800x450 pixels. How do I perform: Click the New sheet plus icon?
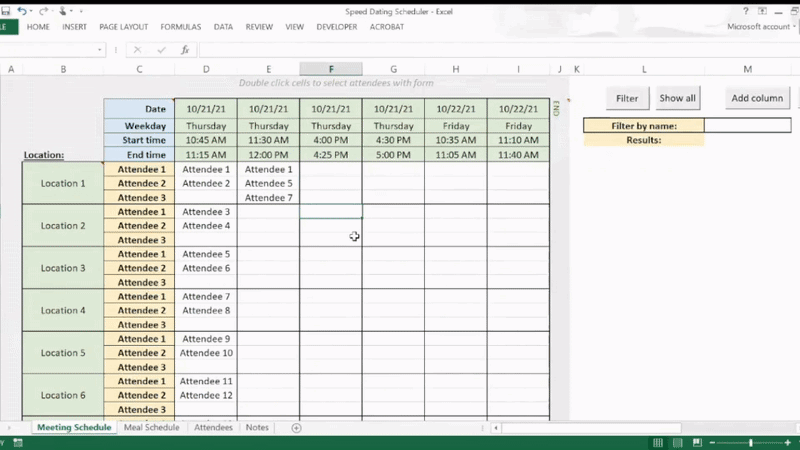[x=296, y=428]
